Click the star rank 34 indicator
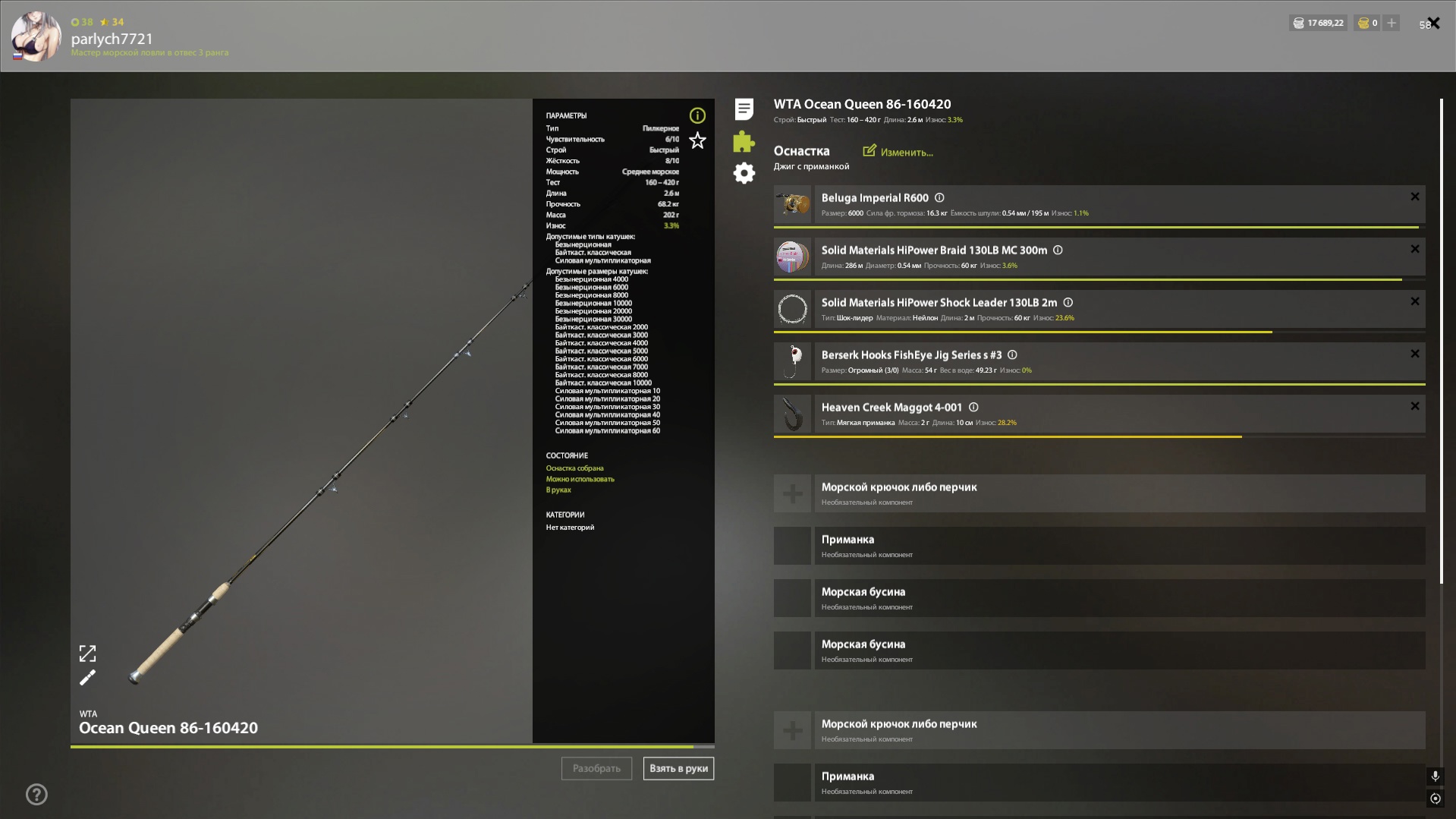Image resolution: width=1456 pixels, height=819 pixels. point(112,22)
